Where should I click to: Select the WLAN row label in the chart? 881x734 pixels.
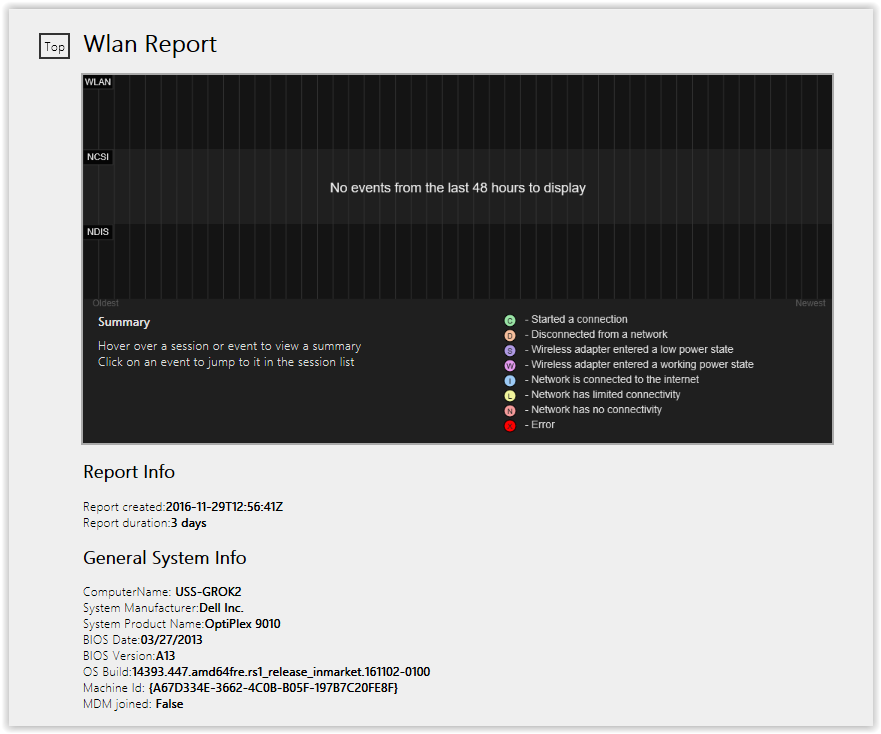(x=98, y=82)
